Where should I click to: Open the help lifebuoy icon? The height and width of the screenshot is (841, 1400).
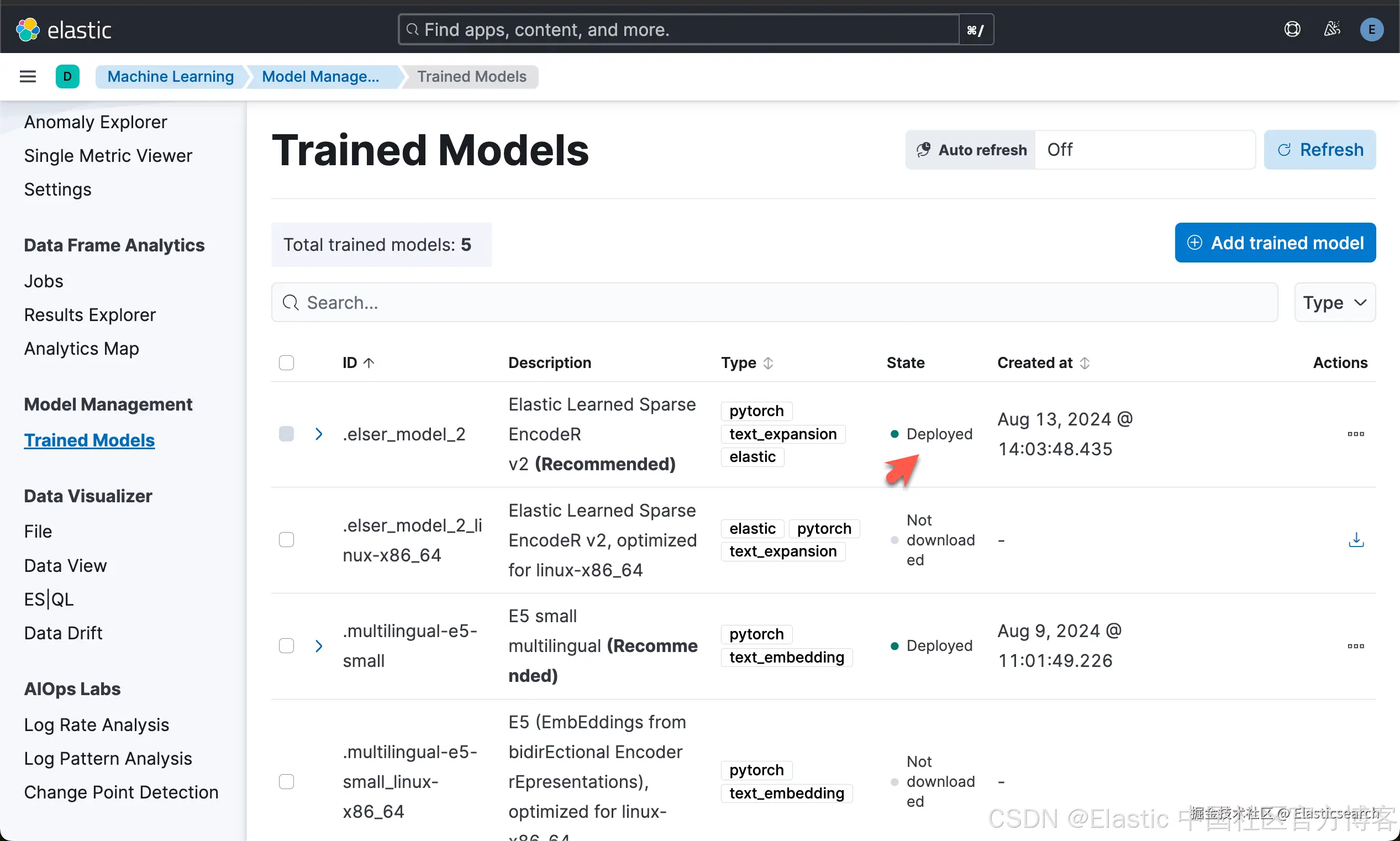pos(1292,29)
